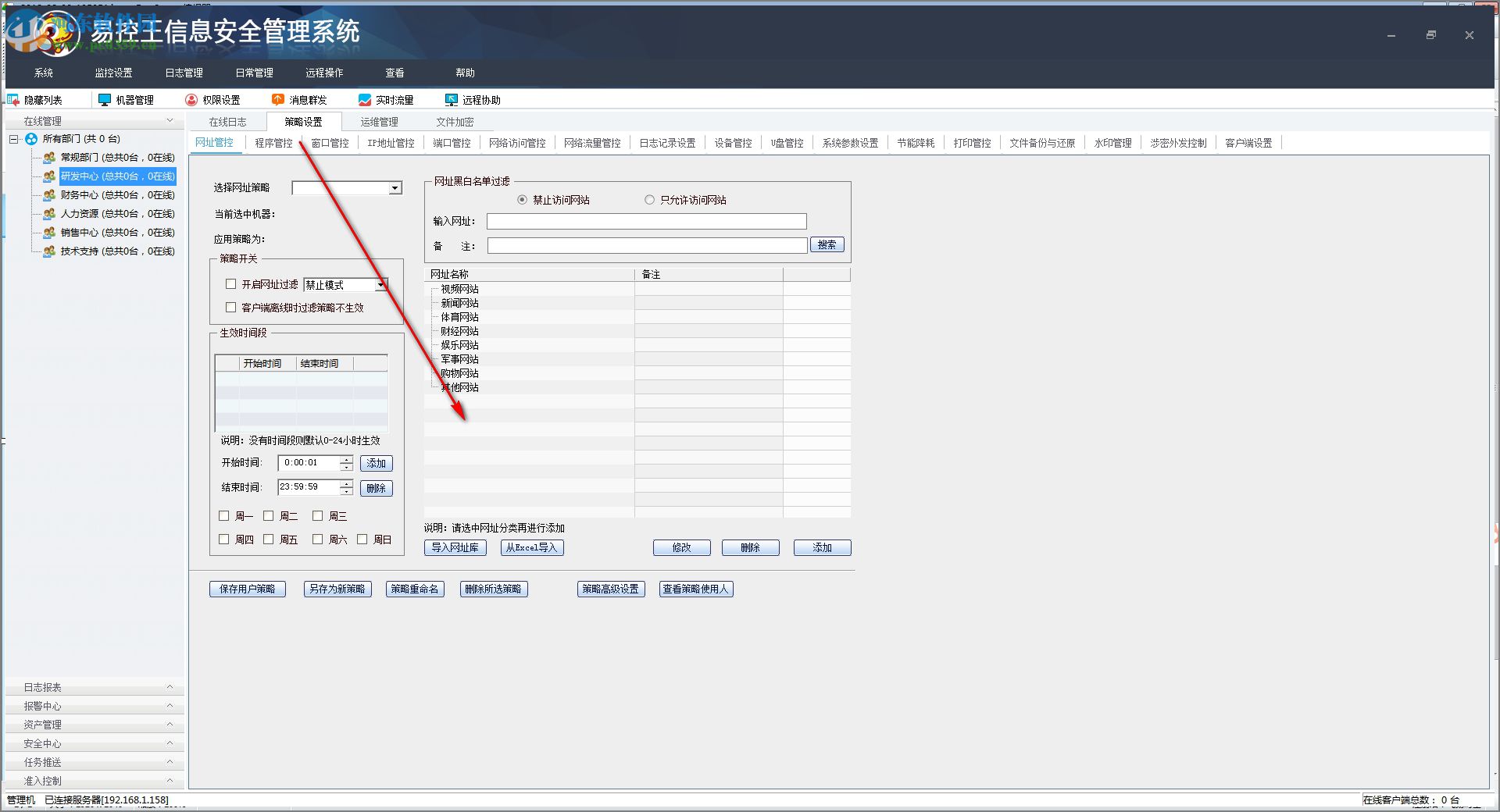
Task: Click 删除 button next to 结束时间
Action: 377,489
